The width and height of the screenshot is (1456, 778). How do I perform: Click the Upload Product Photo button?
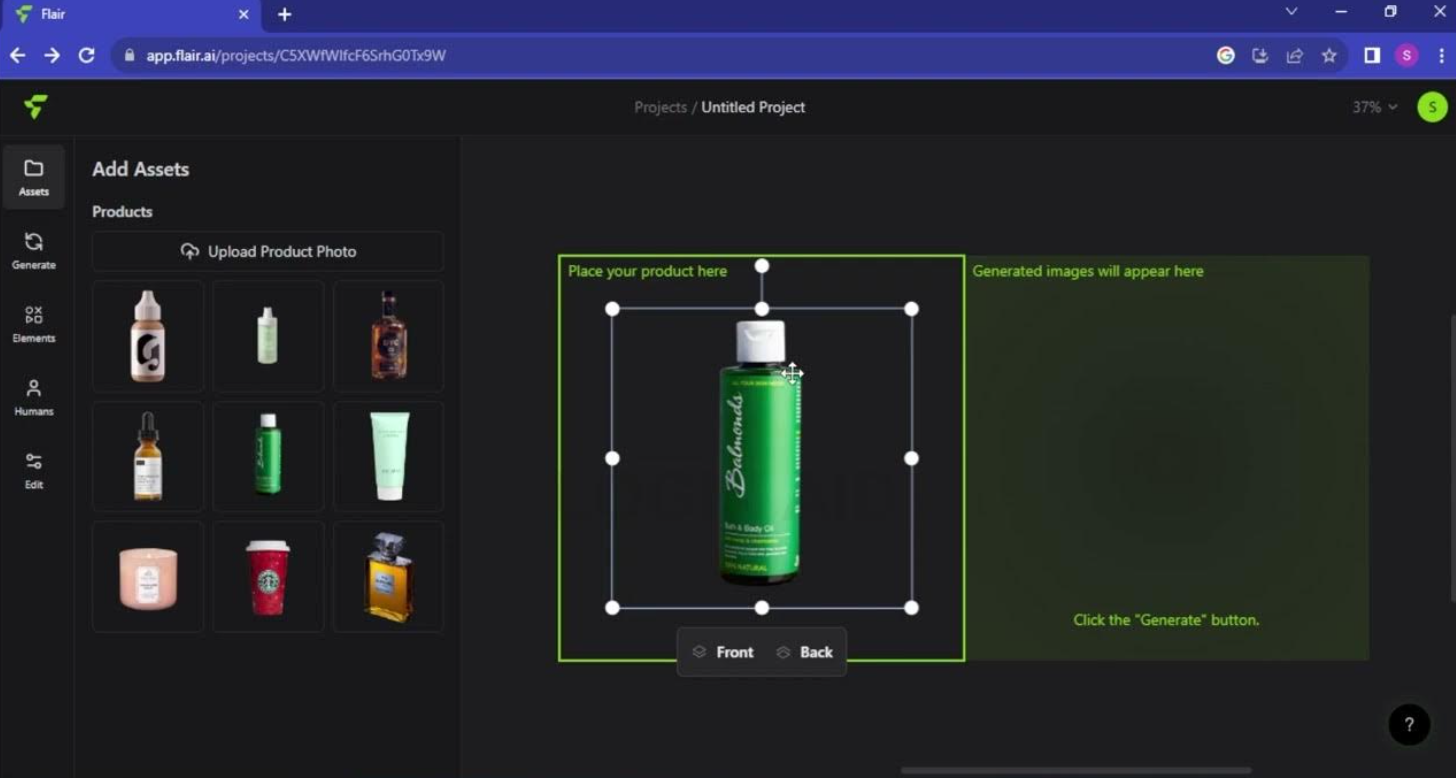coord(267,251)
